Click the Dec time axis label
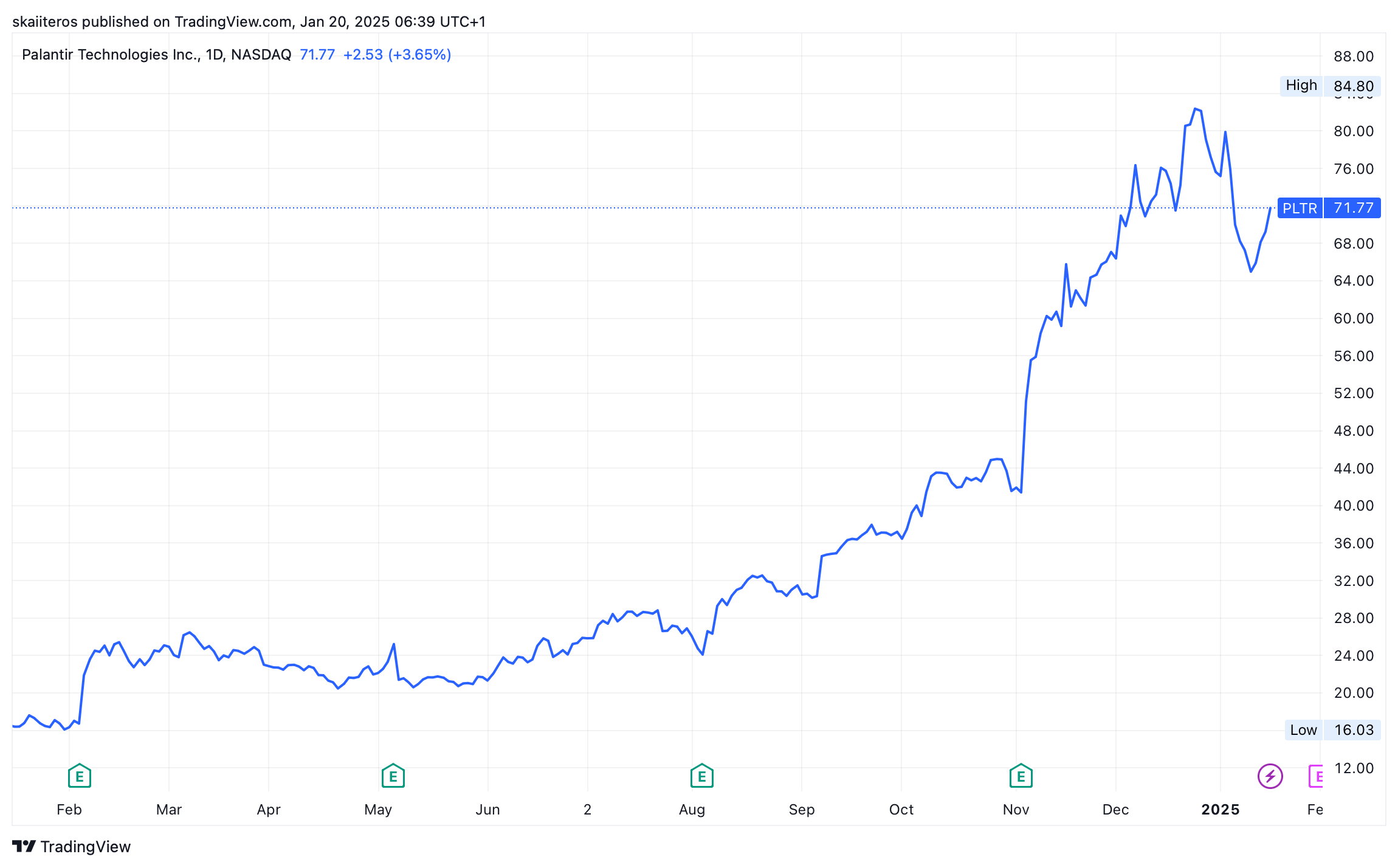1398x868 pixels. [x=1115, y=810]
